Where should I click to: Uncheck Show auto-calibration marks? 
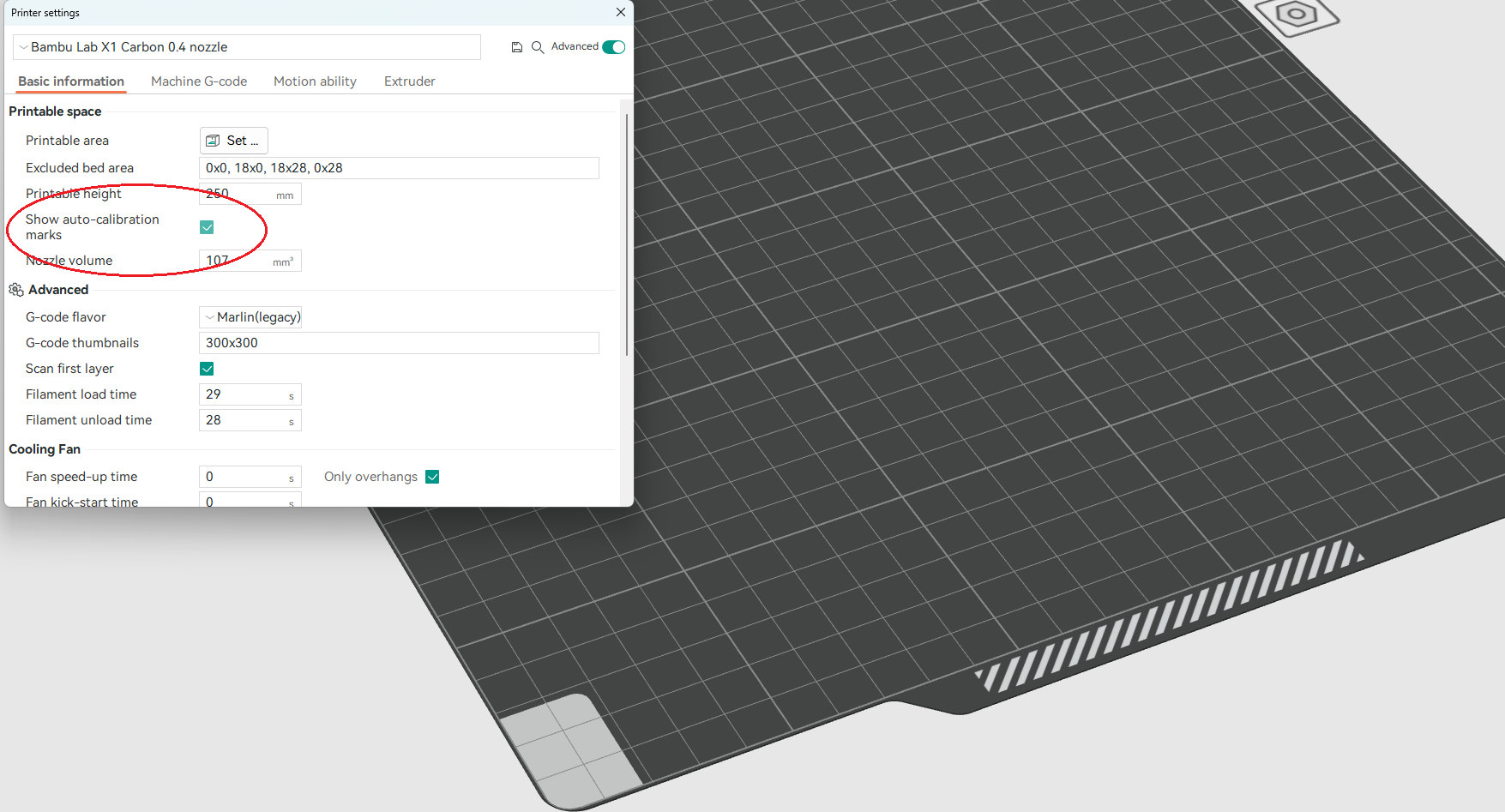click(x=207, y=227)
